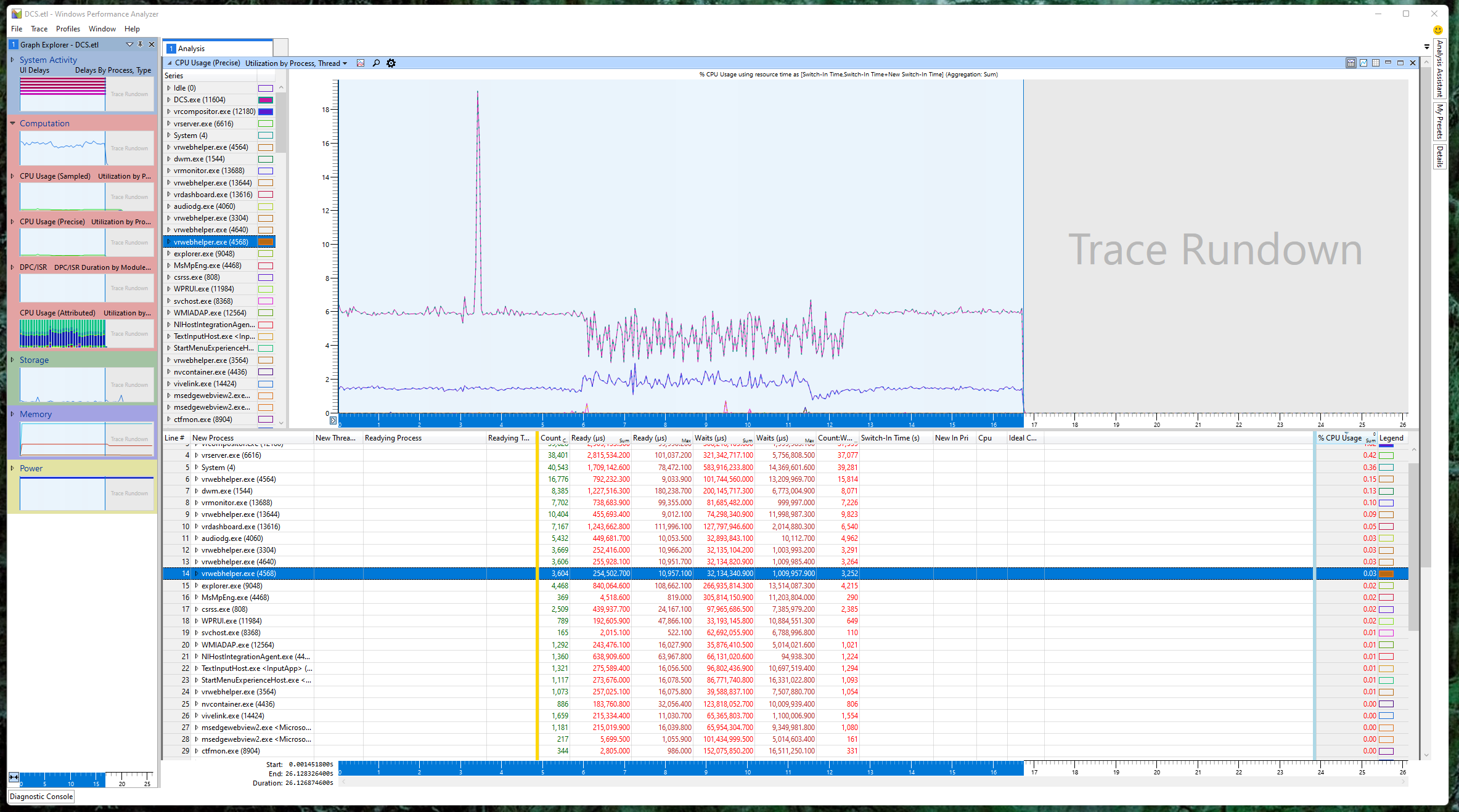The width and height of the screenshot is (1459, 812).
Task: Open the Trace menu
Action: click(x=39, y=29)
